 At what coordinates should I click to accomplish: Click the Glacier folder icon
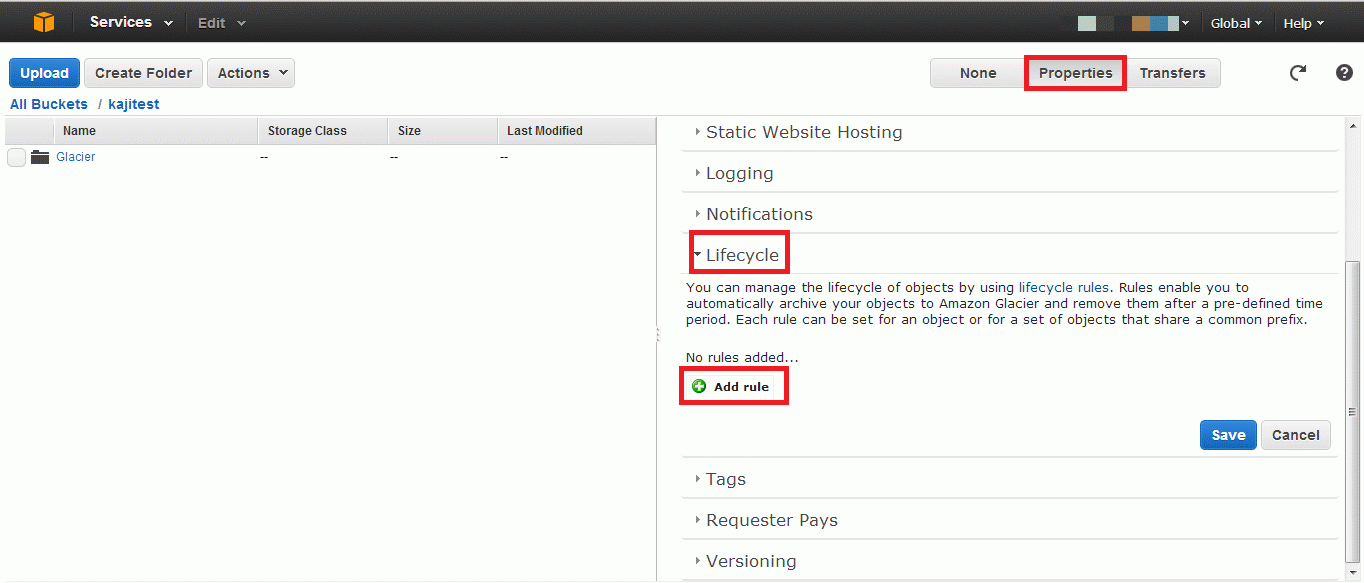click(40, 157)
